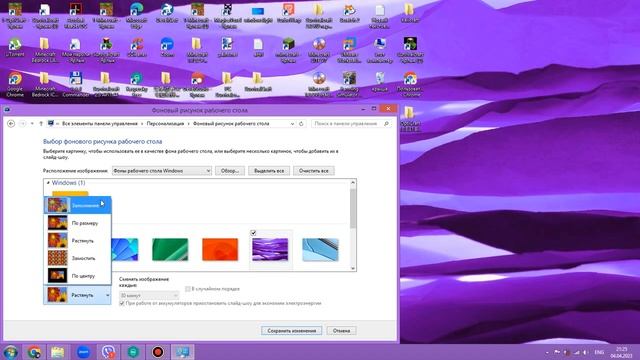Open Google Chrome desktop shortcut
Image resolution: width=640 pixels, height=360 pixels.
click(15, 84)
